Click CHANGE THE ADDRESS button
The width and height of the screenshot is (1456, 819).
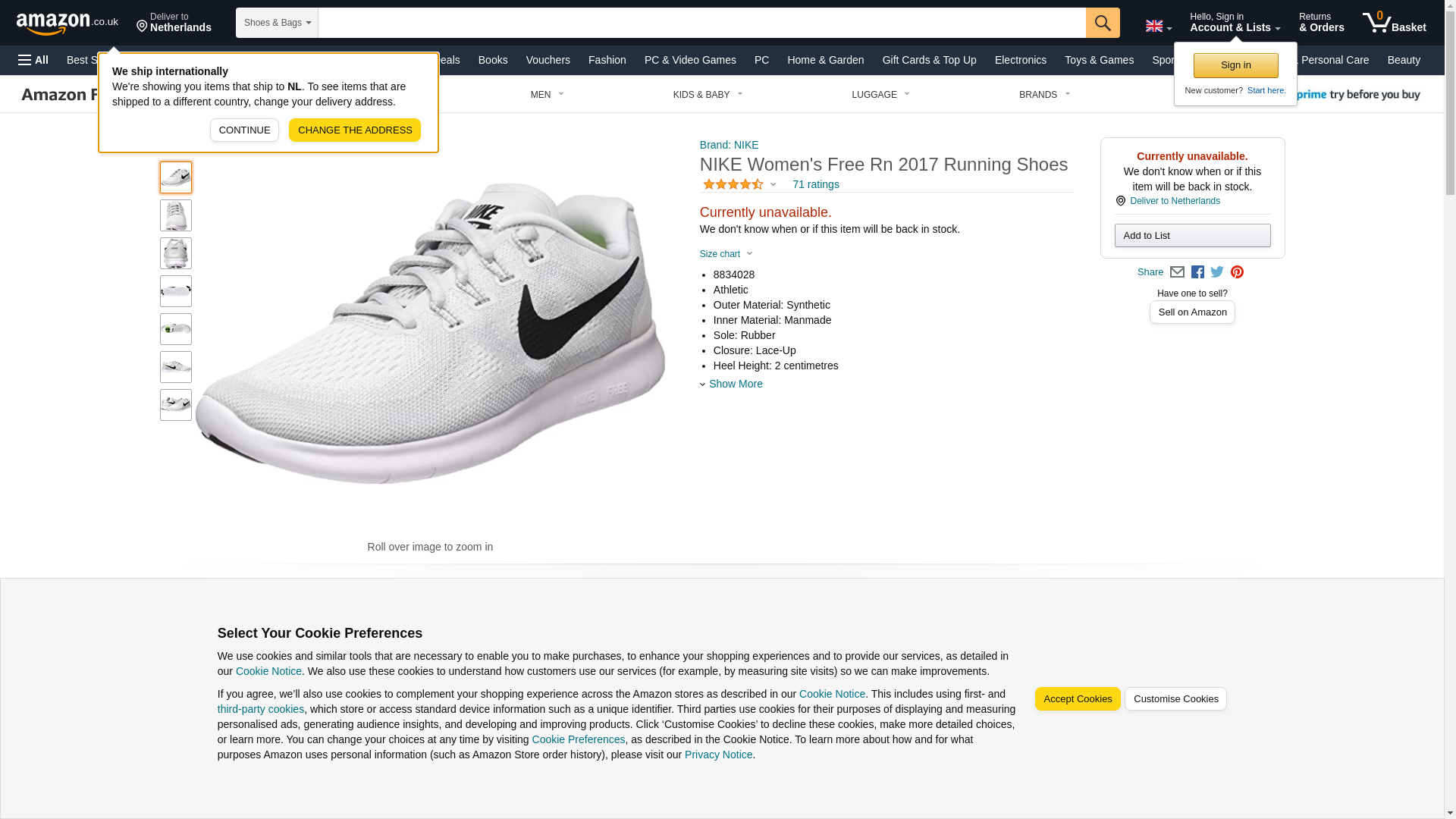coord(354,130)
